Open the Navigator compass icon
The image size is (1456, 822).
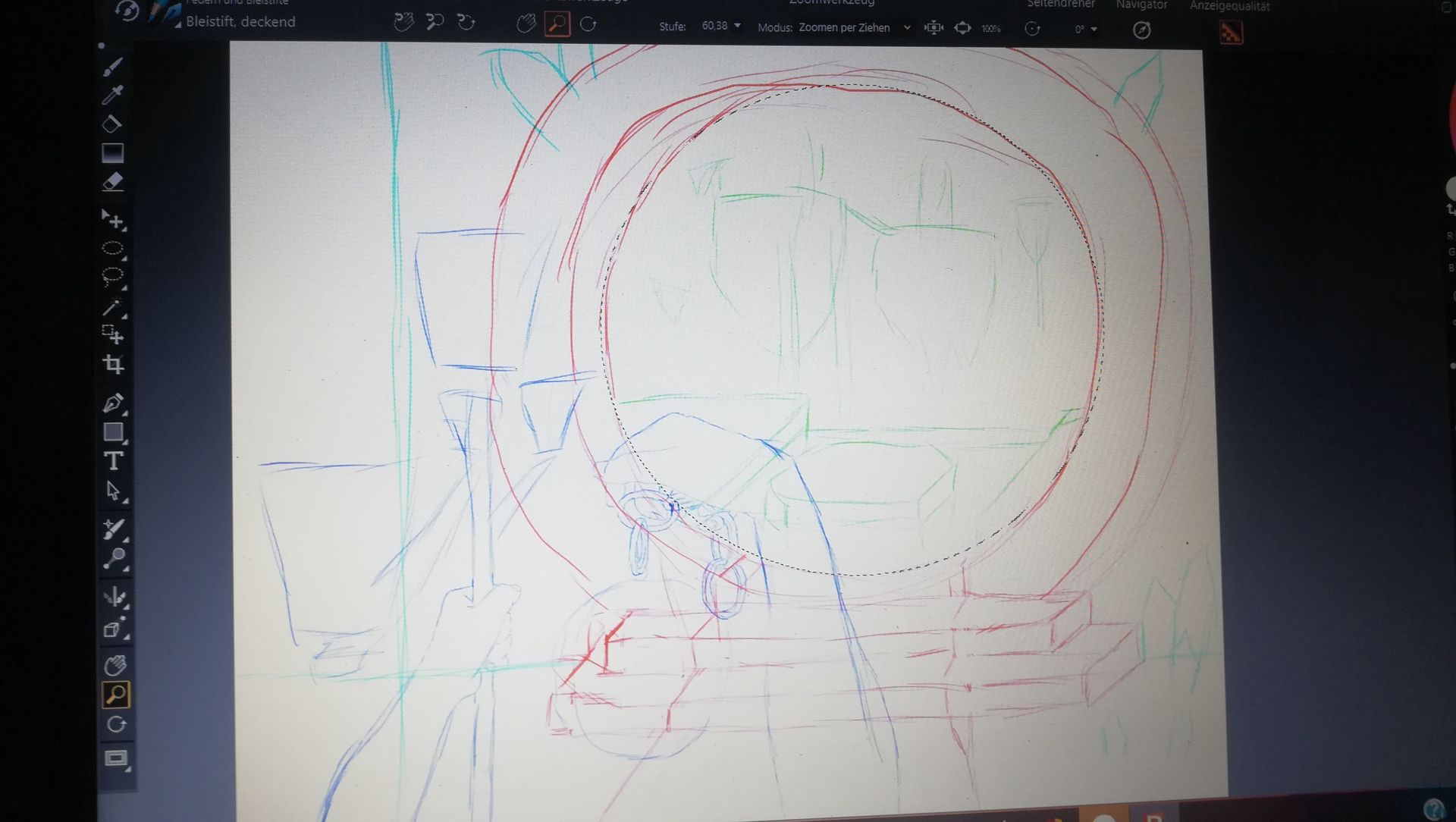point(1141,30)
